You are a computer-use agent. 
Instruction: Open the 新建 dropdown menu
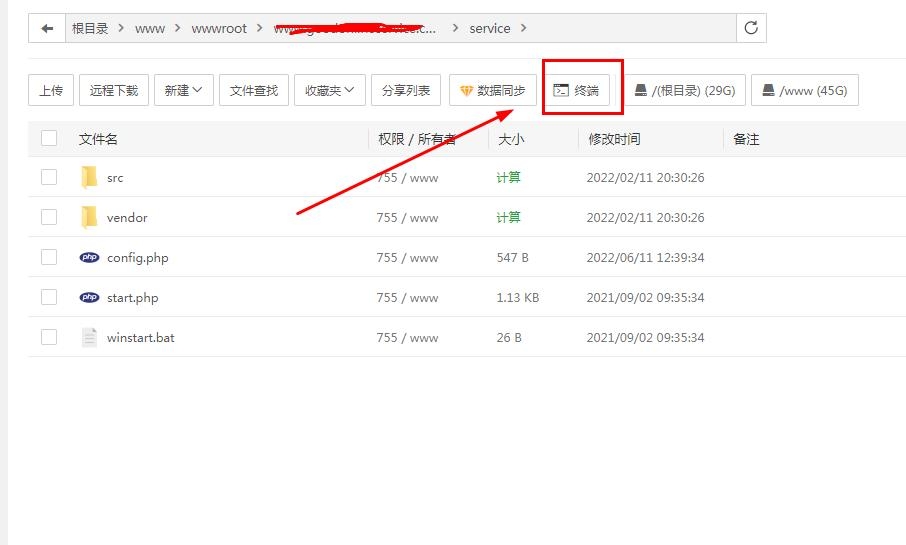point(184,90)
